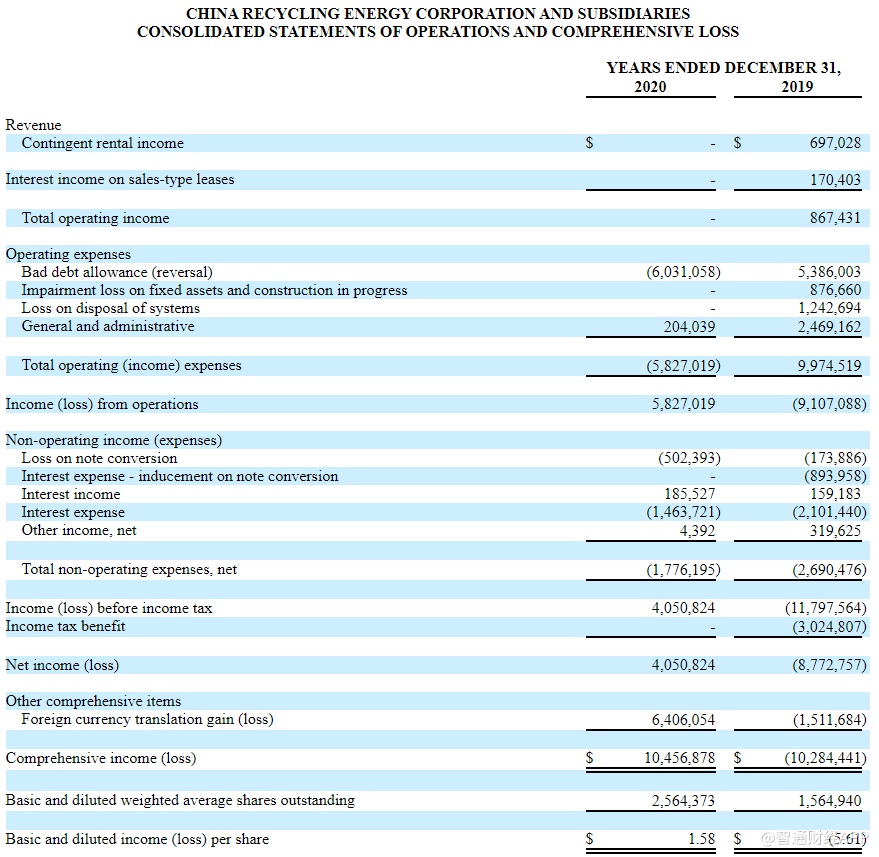The height and width of the screenshot is (857, 879).
Task: Select net loss value (8,772,757)
Action: pos(829,665)
